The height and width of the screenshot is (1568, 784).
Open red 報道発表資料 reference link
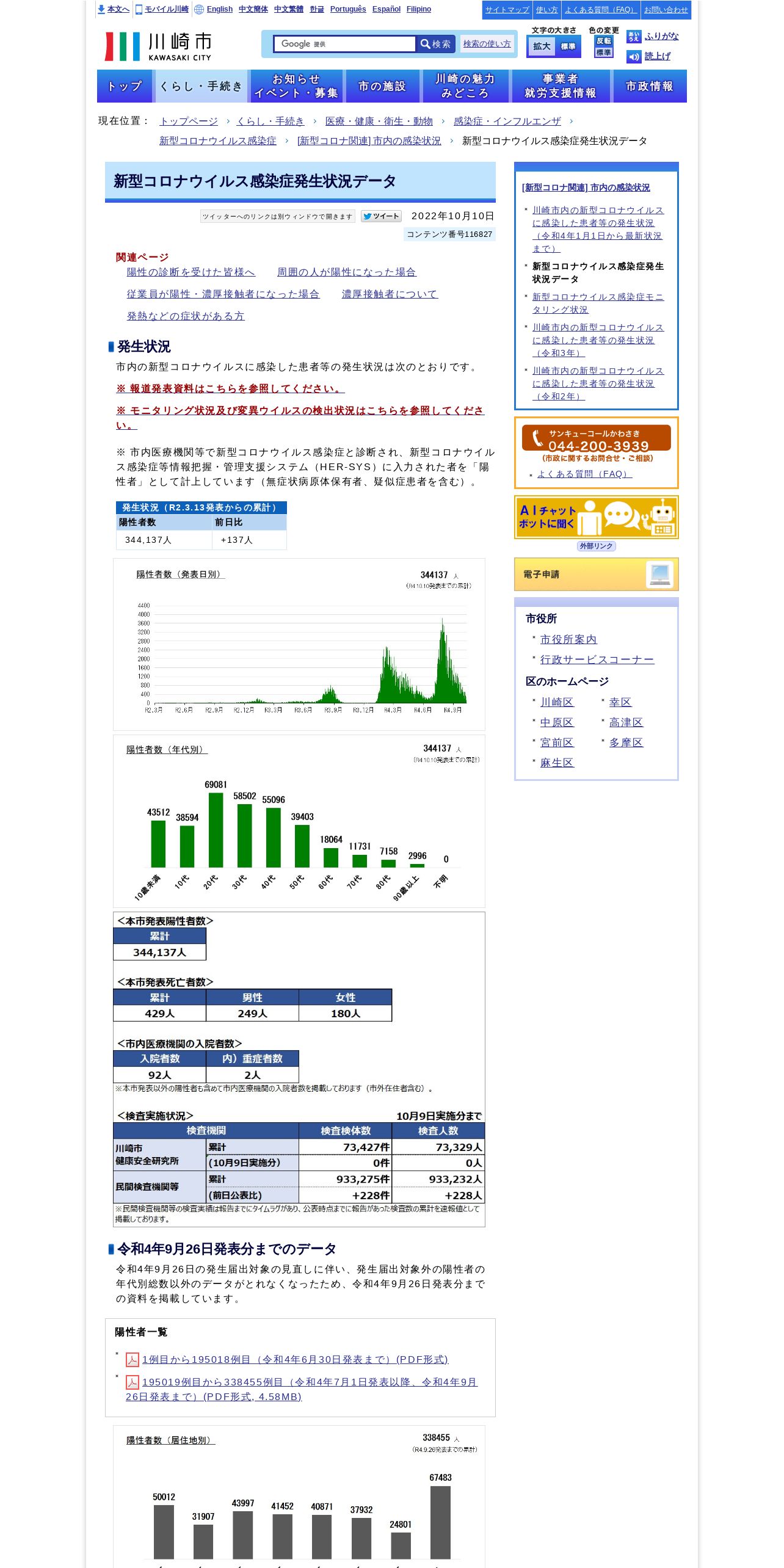[231, 389]
